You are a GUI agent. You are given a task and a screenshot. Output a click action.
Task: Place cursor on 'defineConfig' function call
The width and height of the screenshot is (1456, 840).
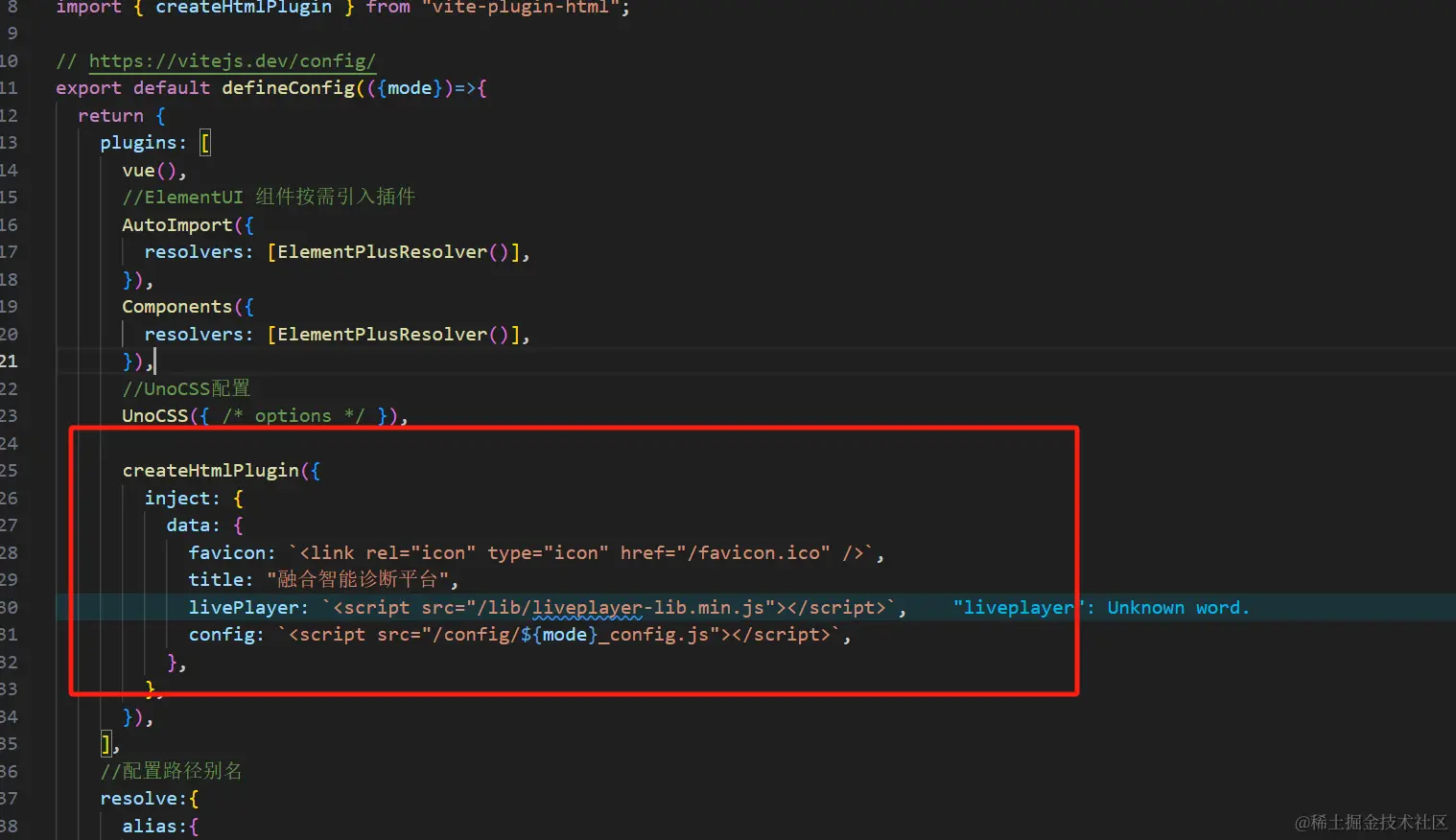tap(289, 88)
